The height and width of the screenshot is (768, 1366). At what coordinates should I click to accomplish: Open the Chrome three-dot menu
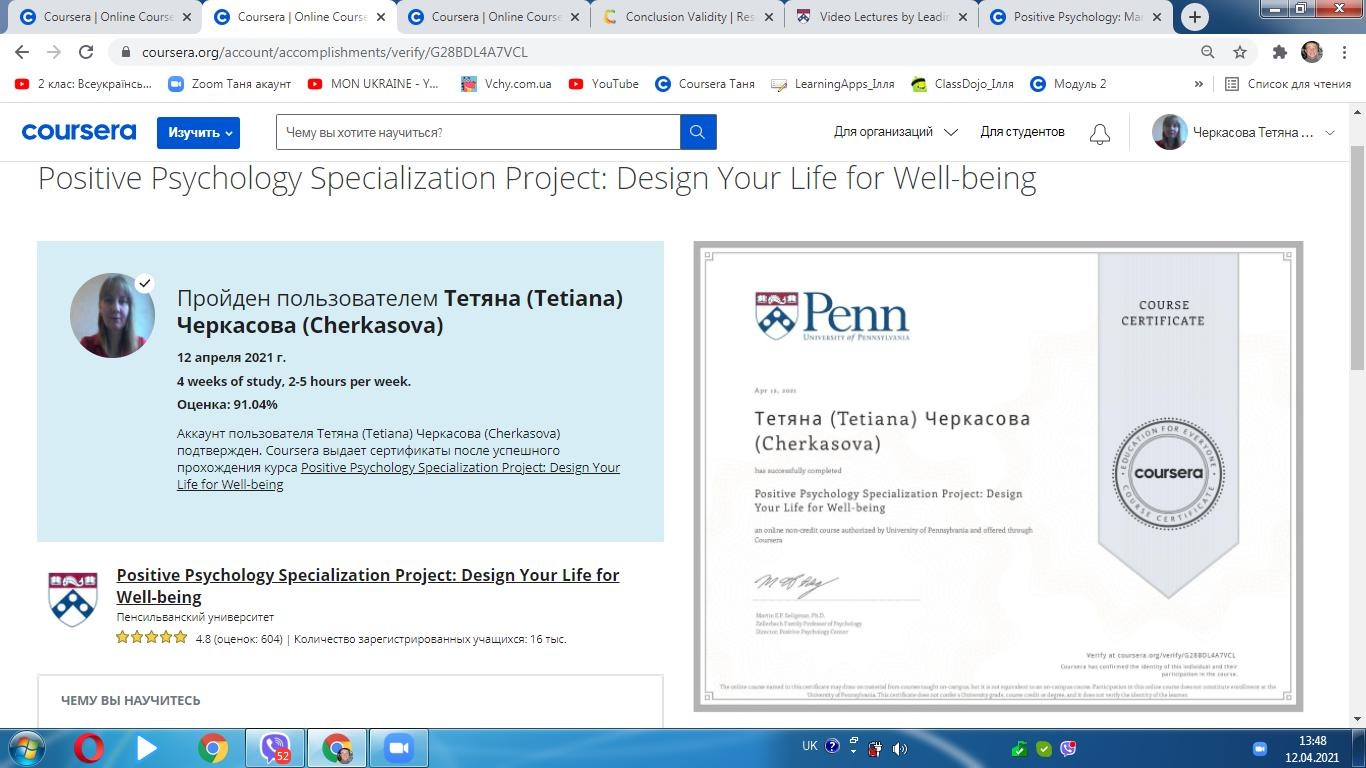click(x=1343, y=52)
